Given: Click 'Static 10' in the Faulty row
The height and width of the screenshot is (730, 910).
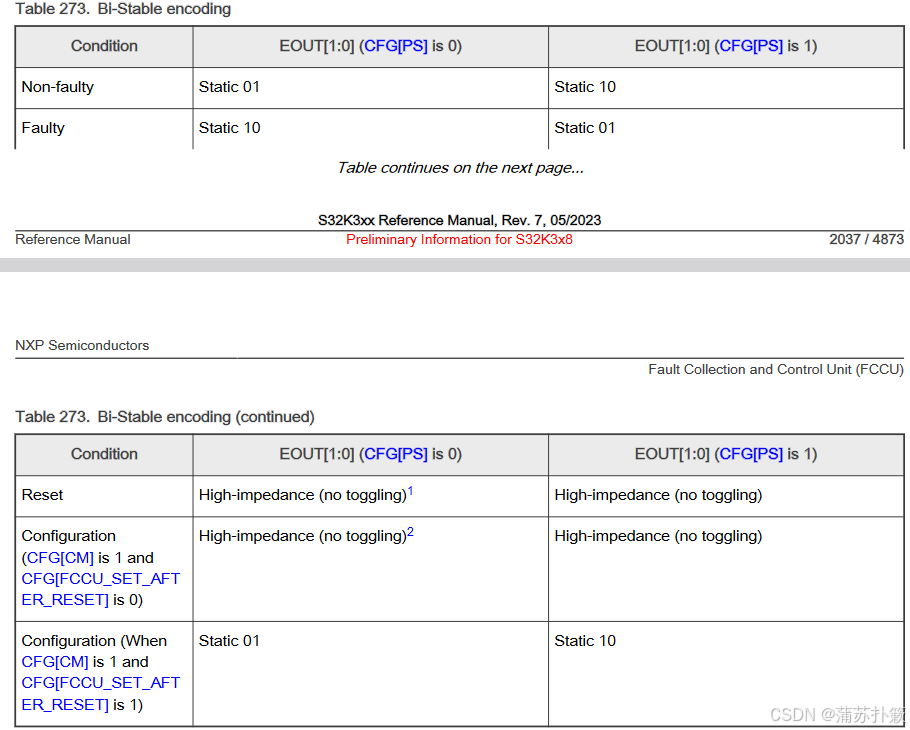Looking at the screenshot, I should coord(229,128).
